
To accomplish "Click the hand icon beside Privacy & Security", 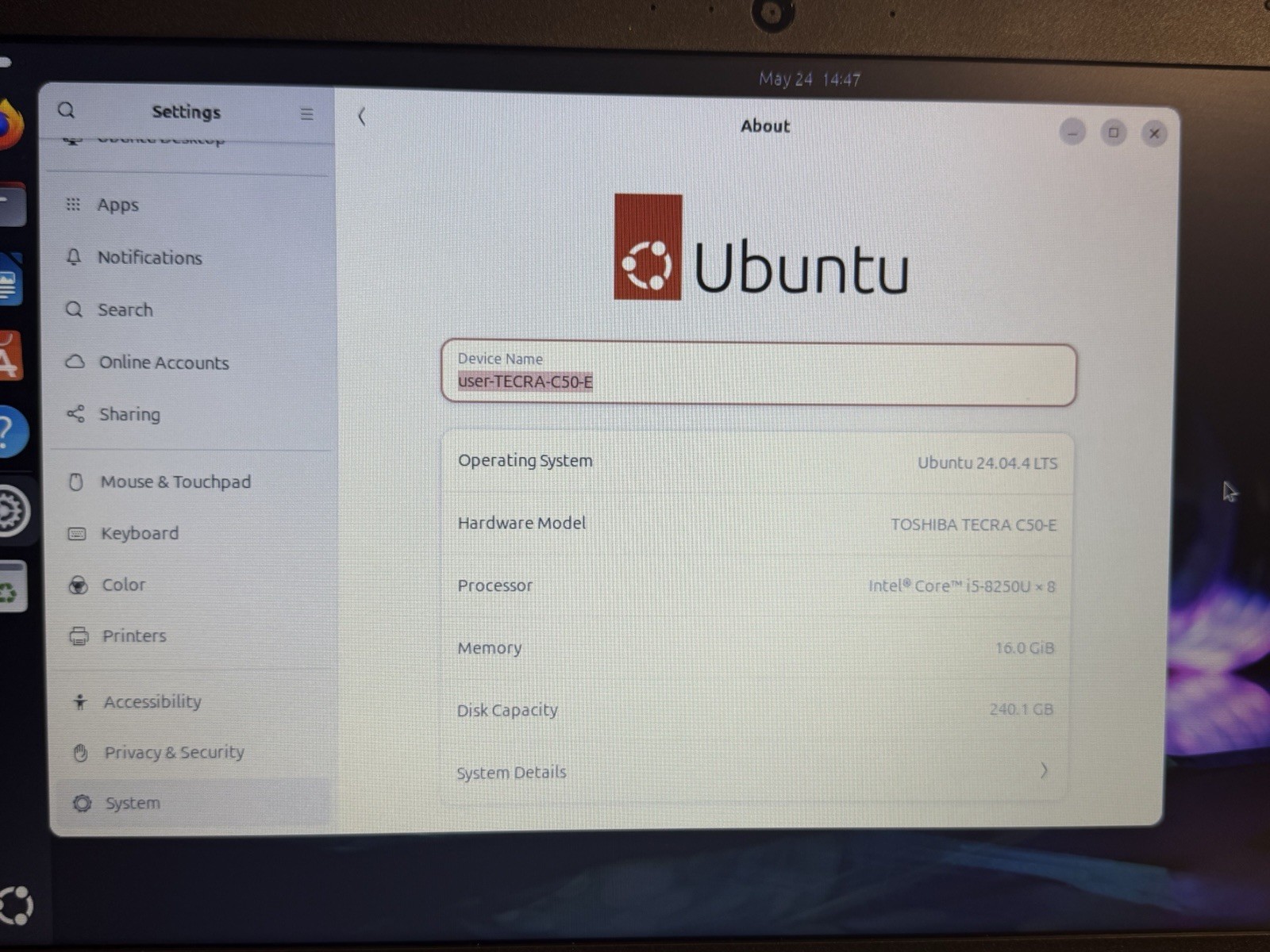I will (80, 752).
